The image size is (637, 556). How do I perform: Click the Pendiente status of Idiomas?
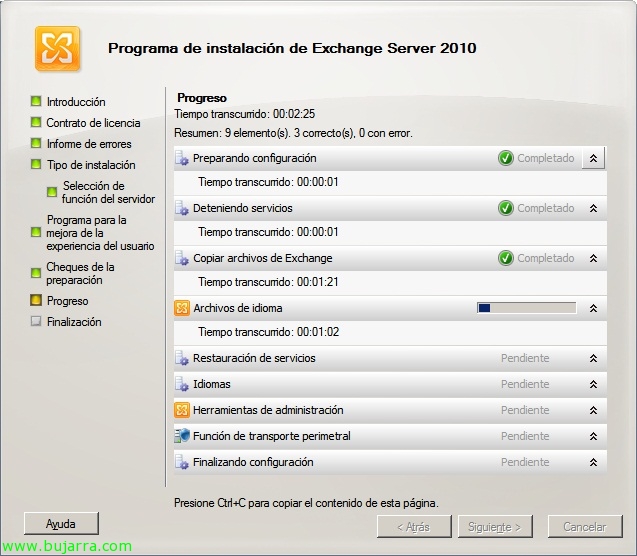click(525, 384)
